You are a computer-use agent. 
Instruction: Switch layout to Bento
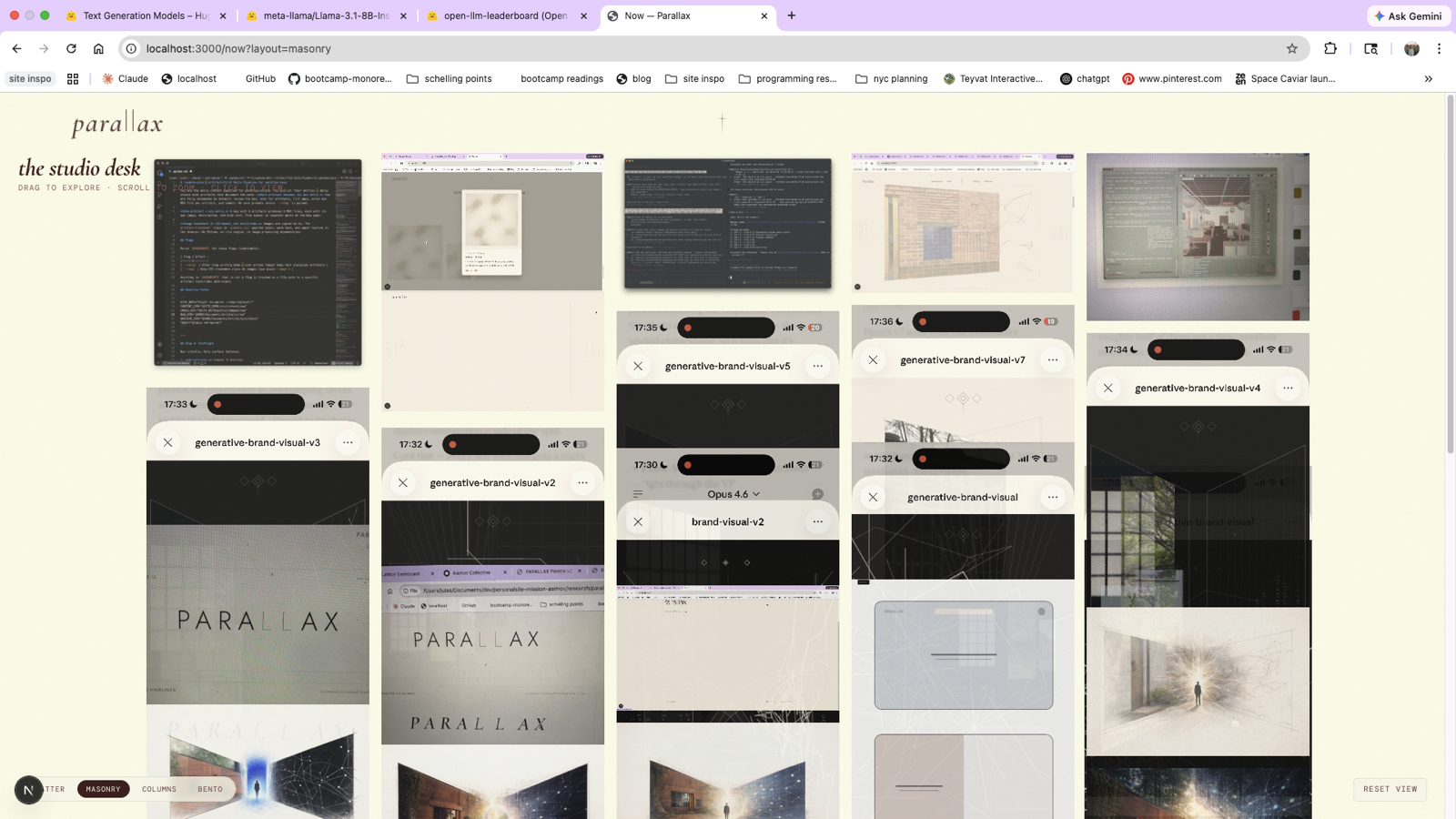pyautogui.click(x=210, y=789)
